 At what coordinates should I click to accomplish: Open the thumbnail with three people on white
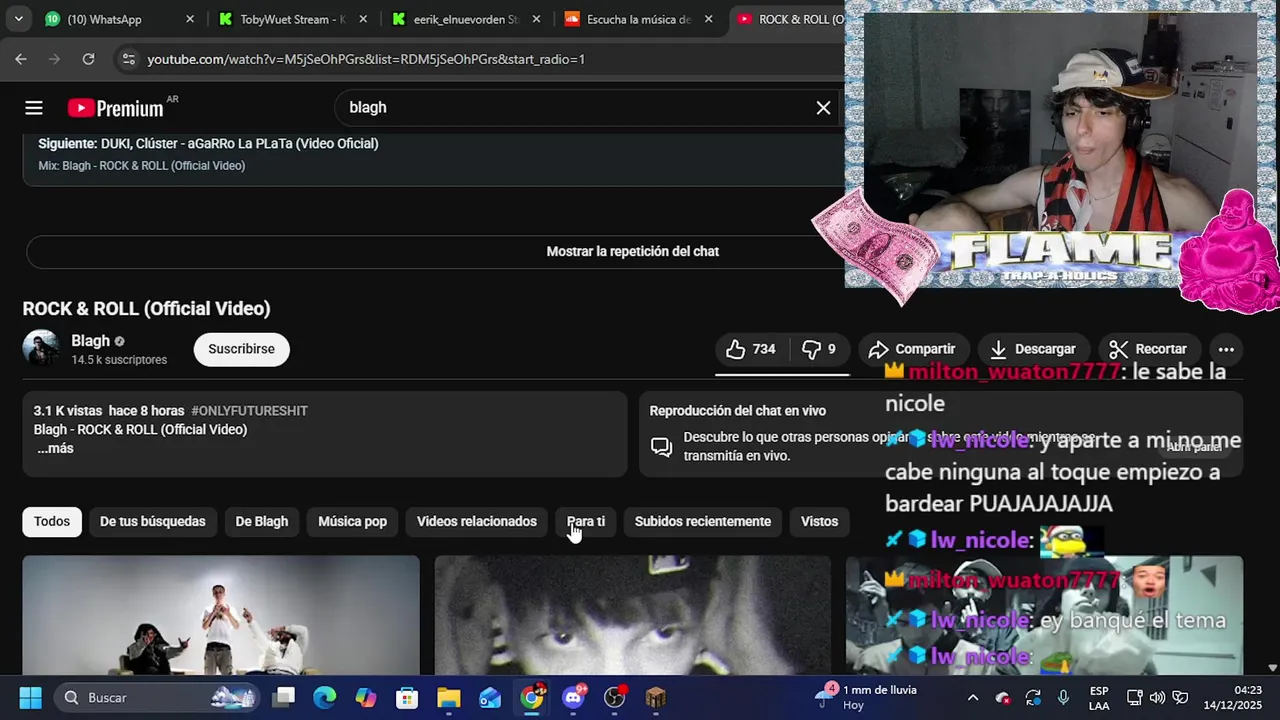pyautogui.click(x=221, y=615)
